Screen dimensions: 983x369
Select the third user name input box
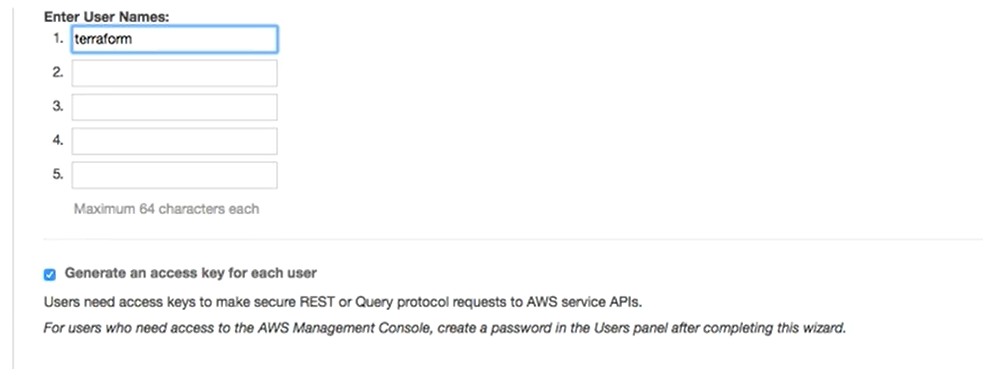[174, 107]
